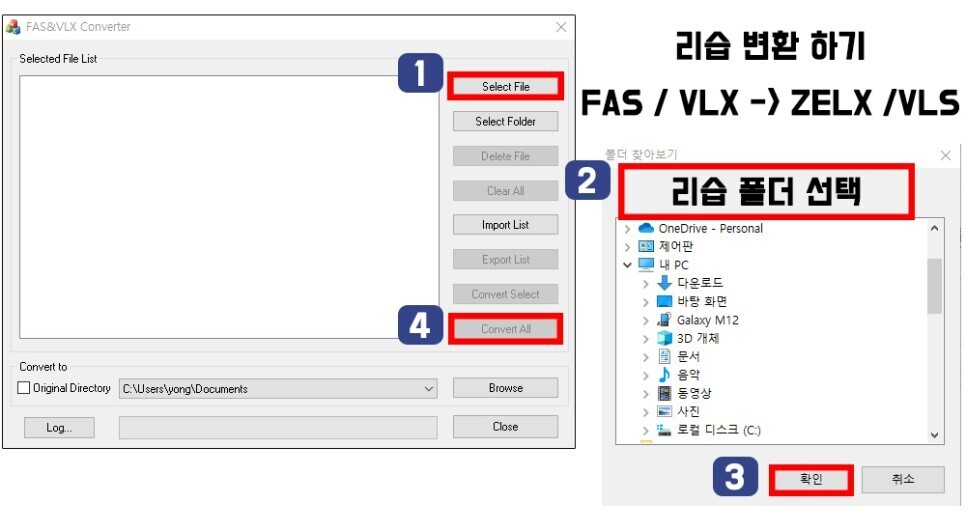Select the 로컬 디스크 (C:) drive icon

pyautogui.click(x=664, y=430)
